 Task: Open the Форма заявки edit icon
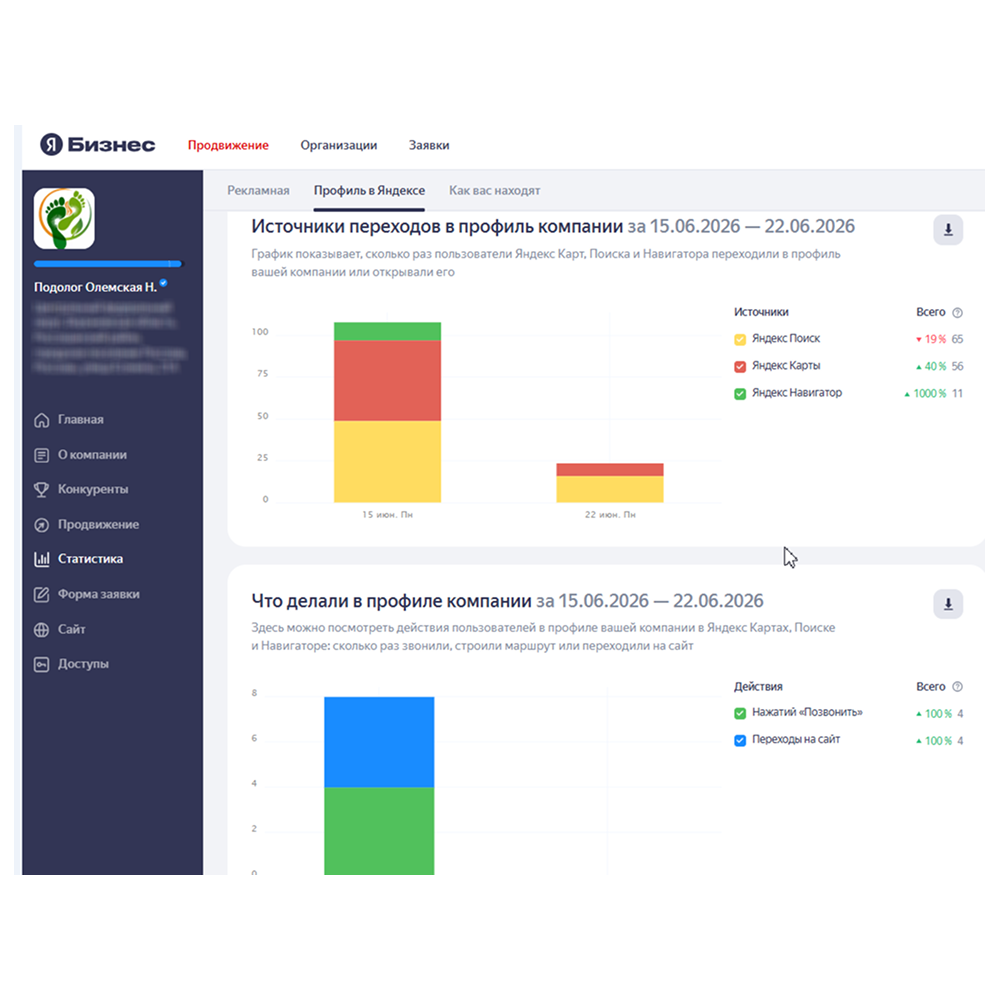[41, 594]
